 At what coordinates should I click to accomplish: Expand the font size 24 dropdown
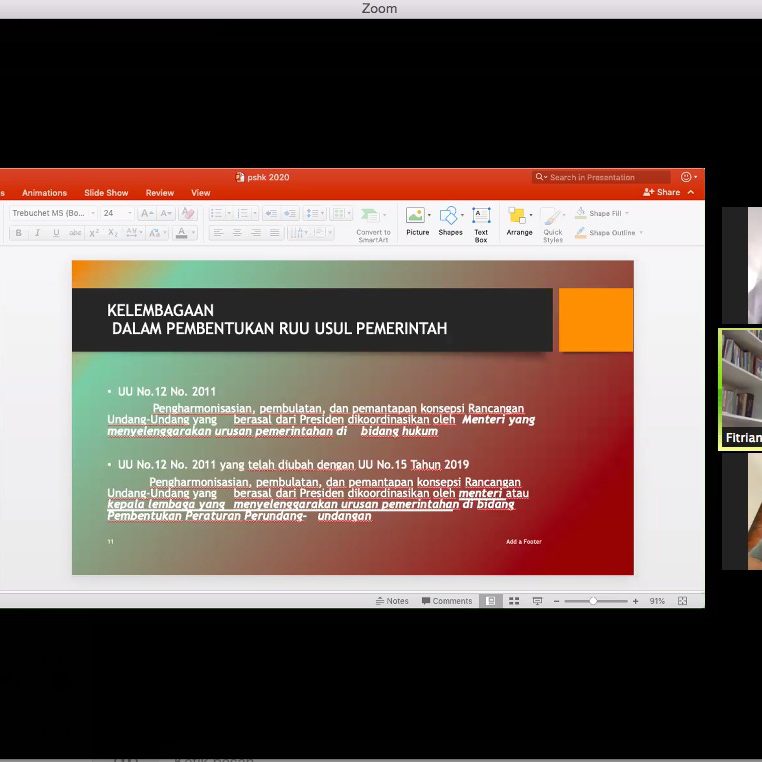click(x=129, y=213)
